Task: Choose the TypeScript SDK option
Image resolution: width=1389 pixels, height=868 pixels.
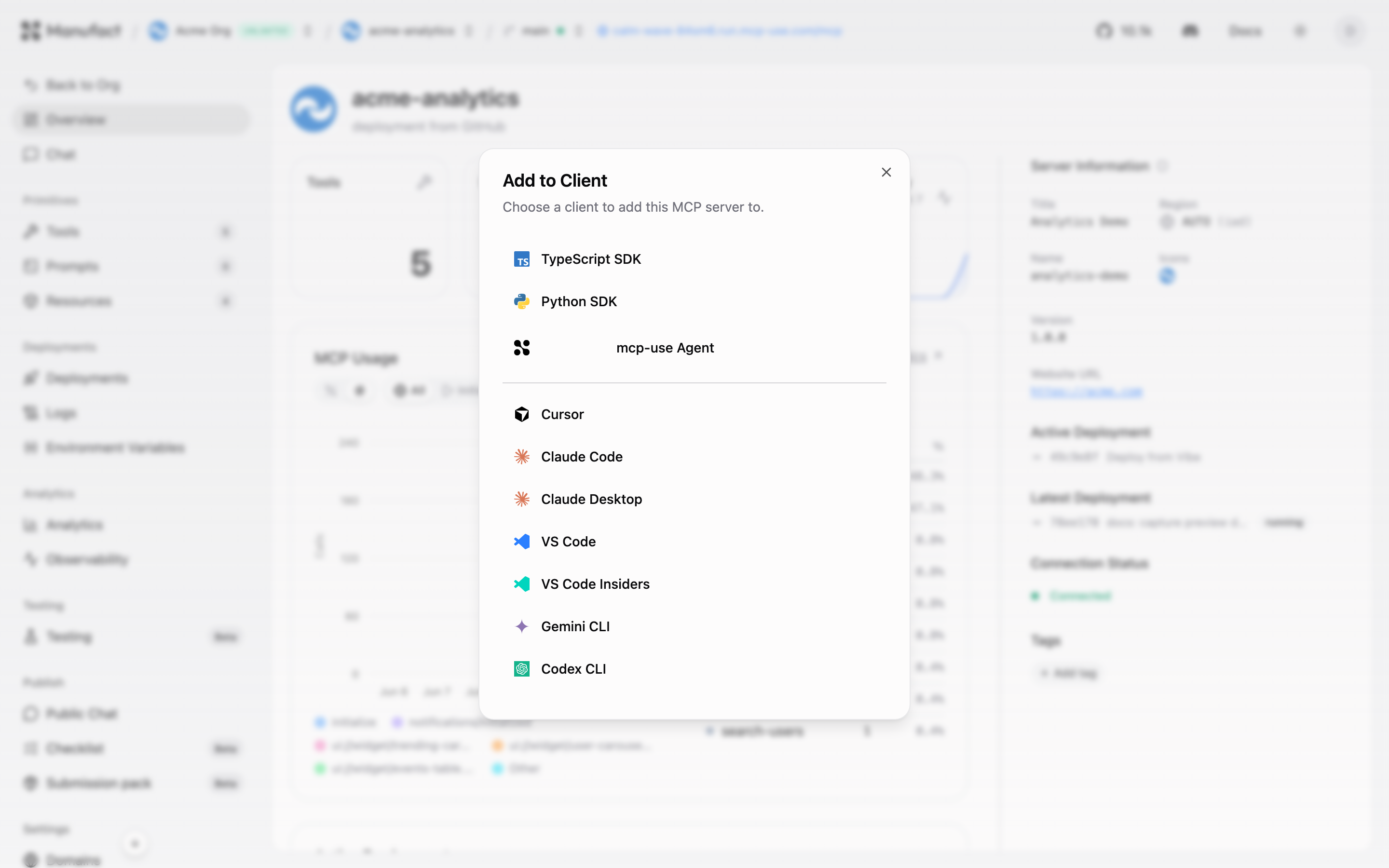Action: (694, 259)
